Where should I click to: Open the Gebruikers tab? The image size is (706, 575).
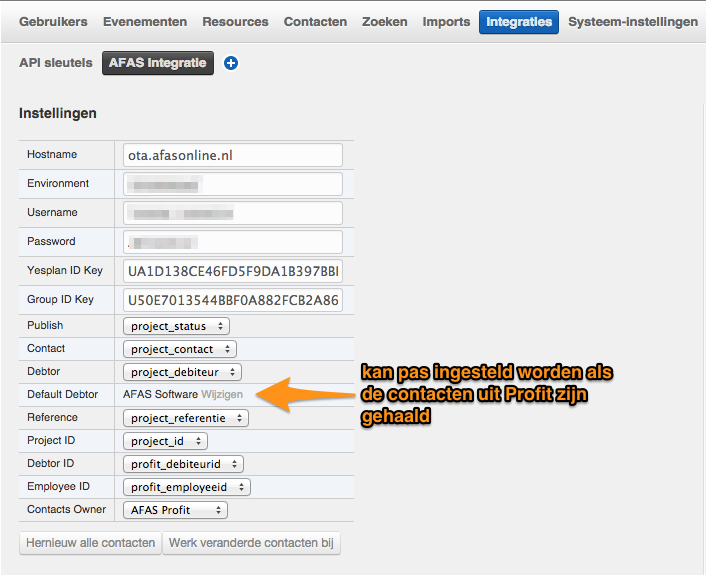pyautogui.click(x=53, y=21)
